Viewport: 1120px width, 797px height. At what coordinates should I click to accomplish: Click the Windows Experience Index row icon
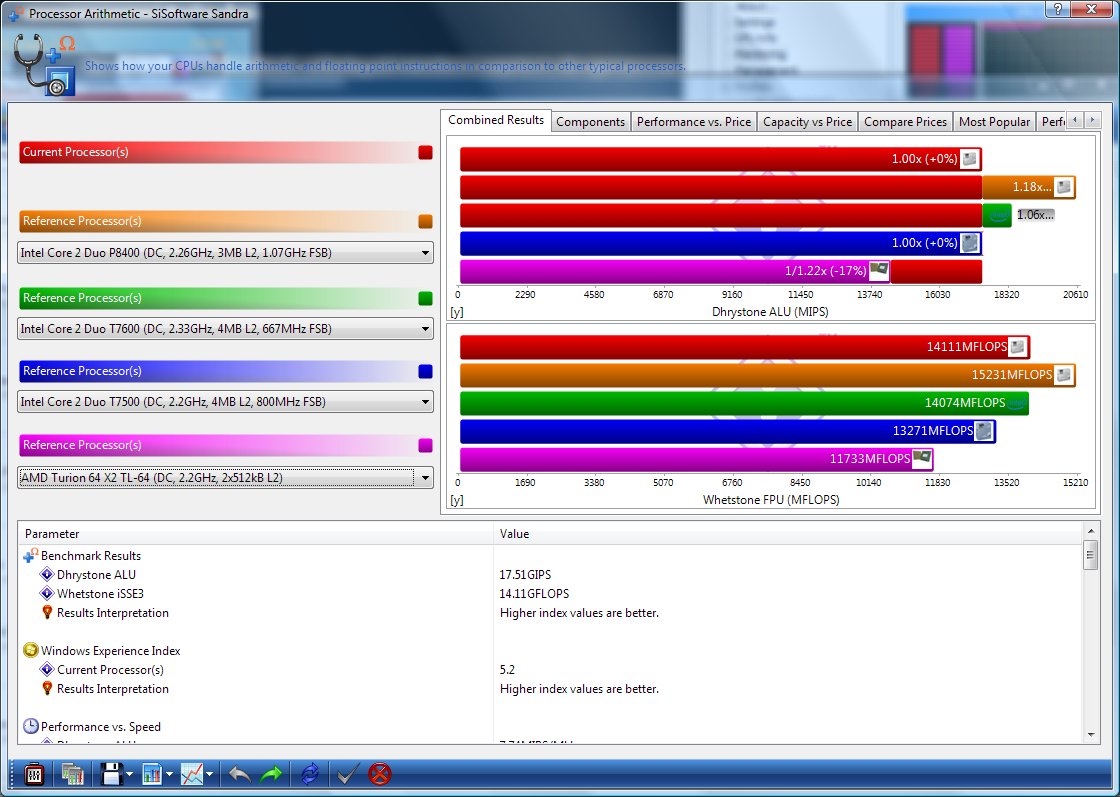pos(30,650)
